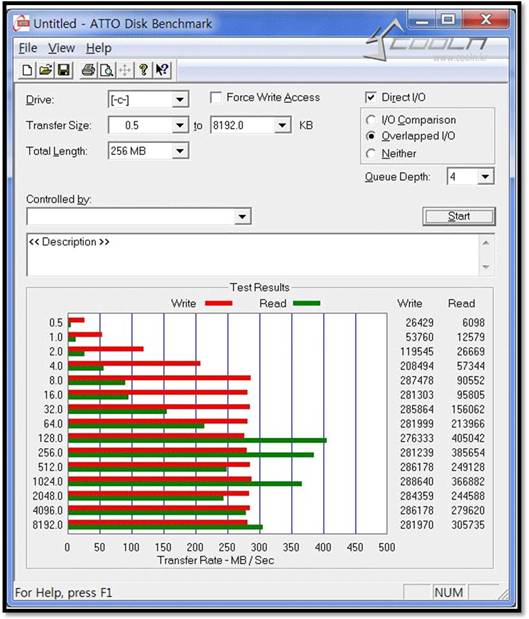Click the Print toolbar icon
529x619 pixels.
88,70
